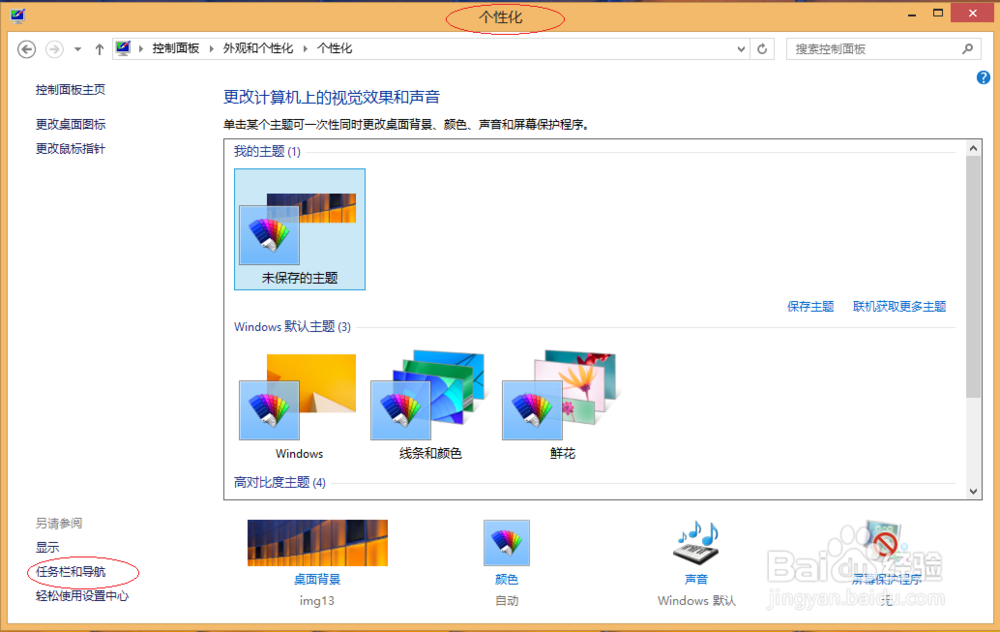Viewport: 1000px width, 632px height.
Task: Open 更改桌面图标 link
Action: pyautogui.click(x=71, y=124)
